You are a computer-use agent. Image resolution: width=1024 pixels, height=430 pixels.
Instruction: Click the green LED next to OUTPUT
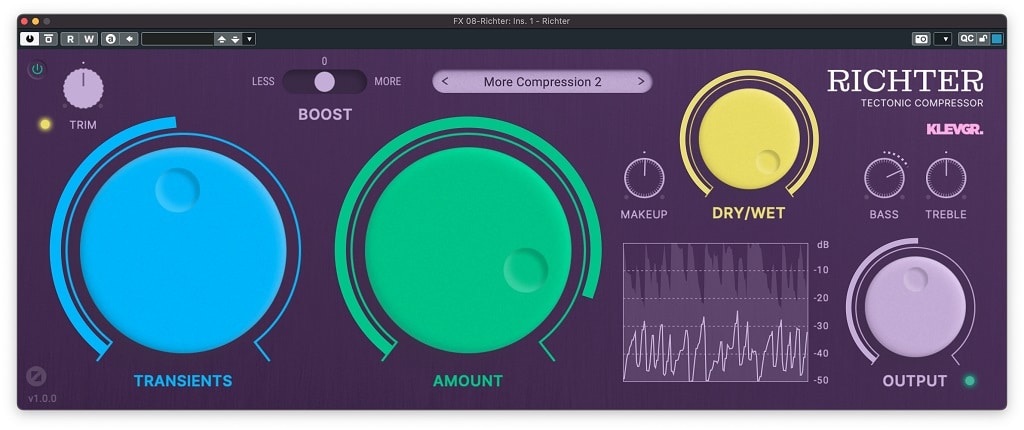(x=970, y=381)
